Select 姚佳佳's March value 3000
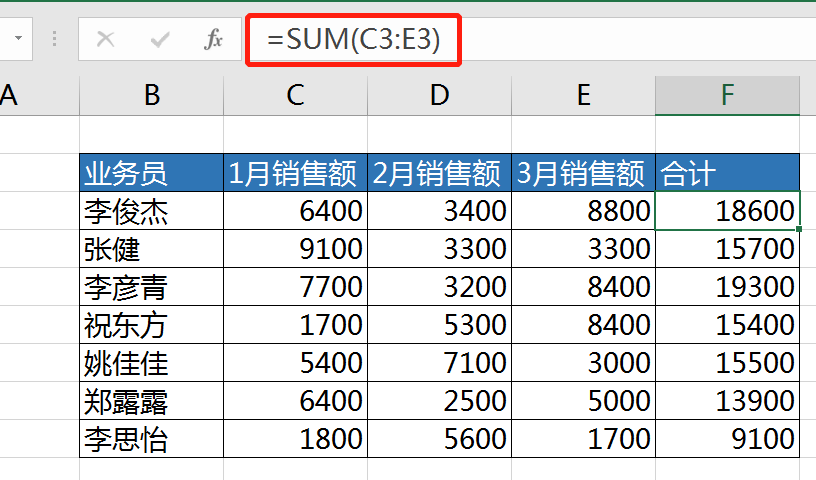Viewport: 816px width, 480px height. click(583, 362)
